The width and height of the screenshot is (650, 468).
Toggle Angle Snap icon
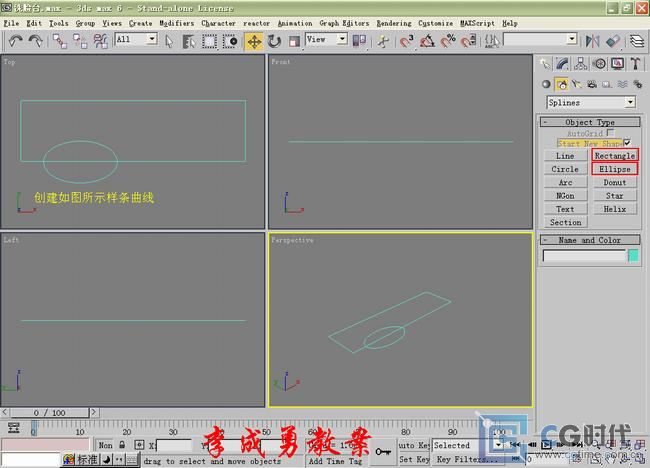427,41
